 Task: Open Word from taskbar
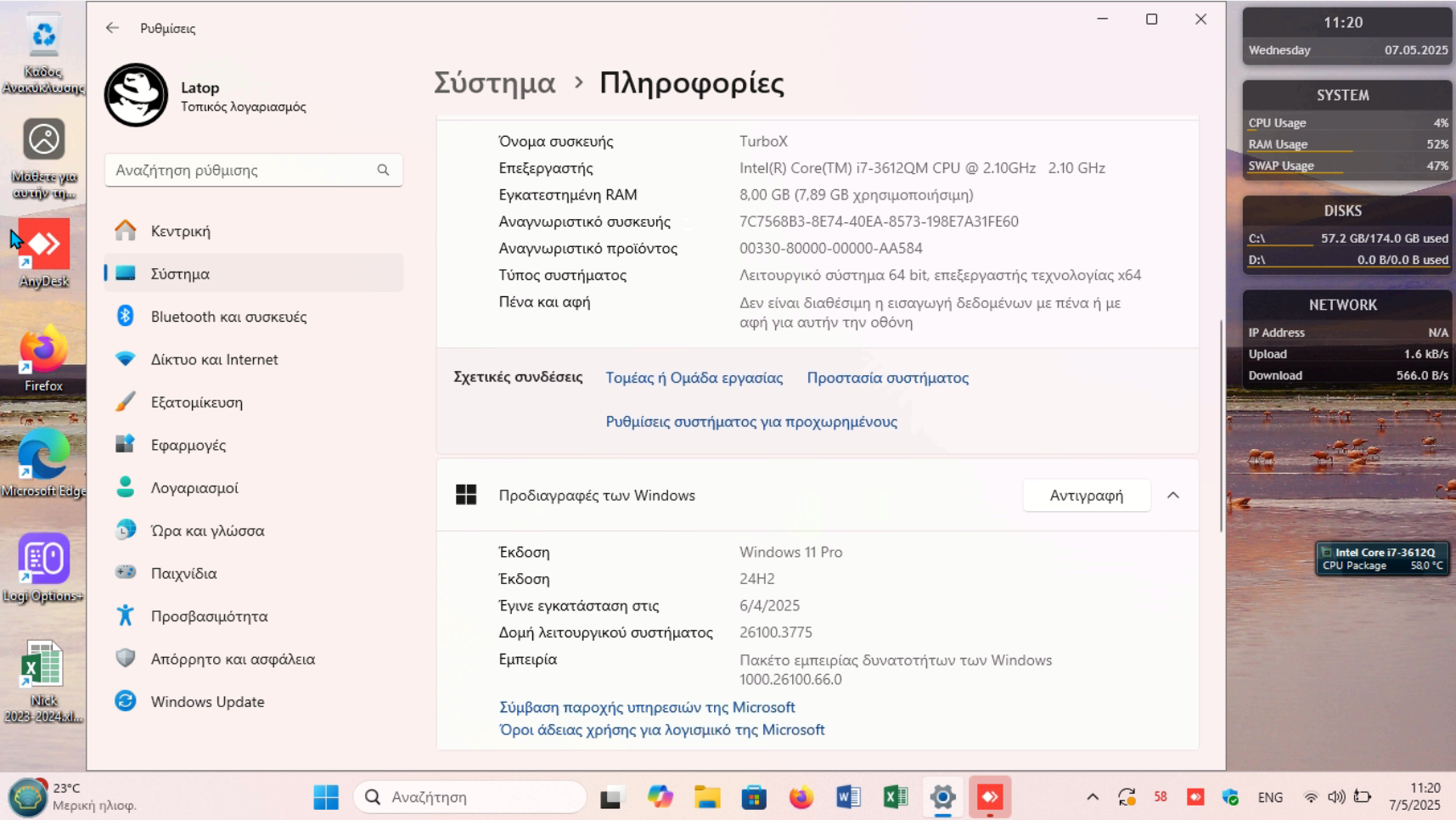click(848, 797)
